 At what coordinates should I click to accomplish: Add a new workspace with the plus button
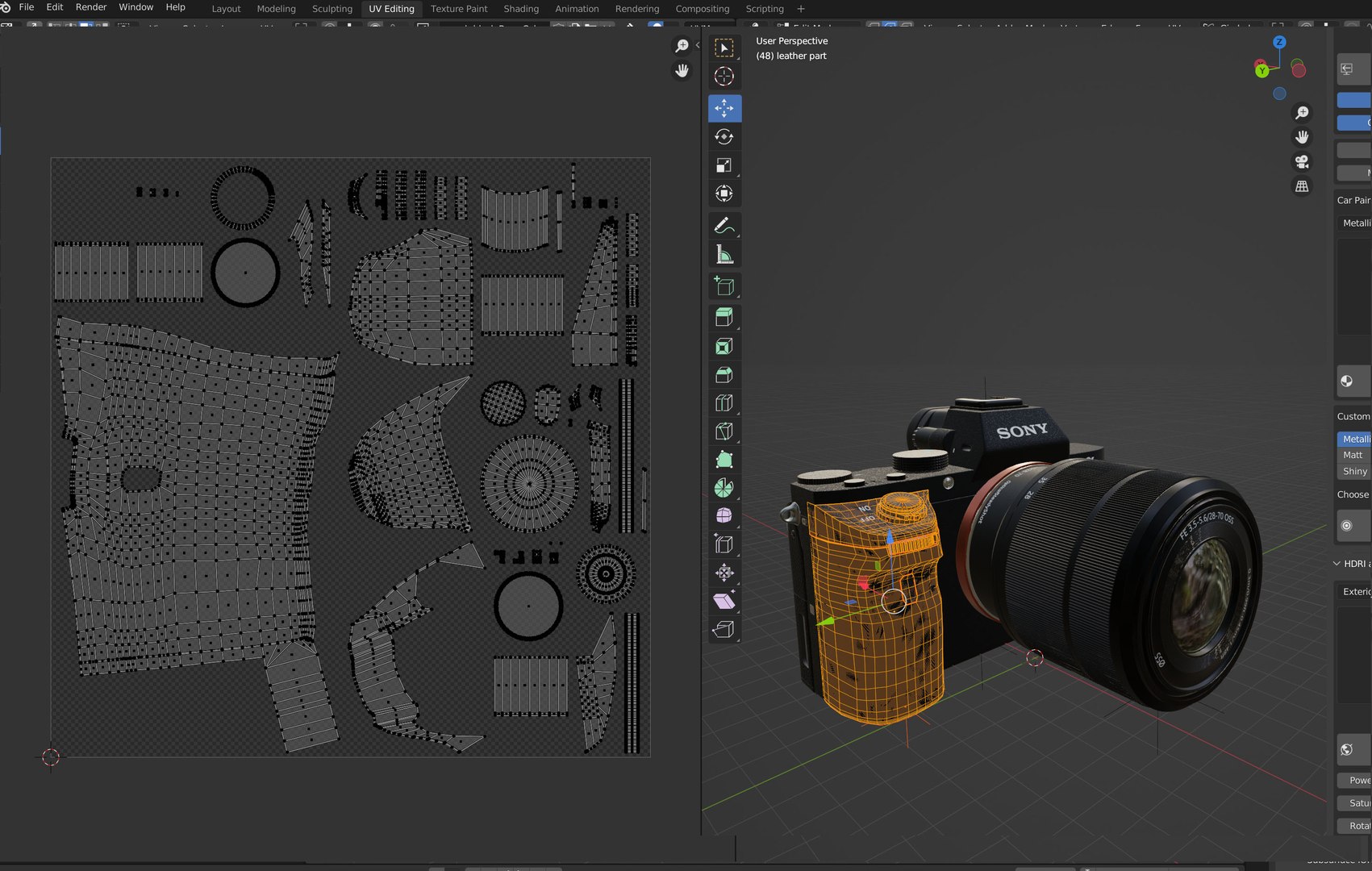tap(801, 9)
